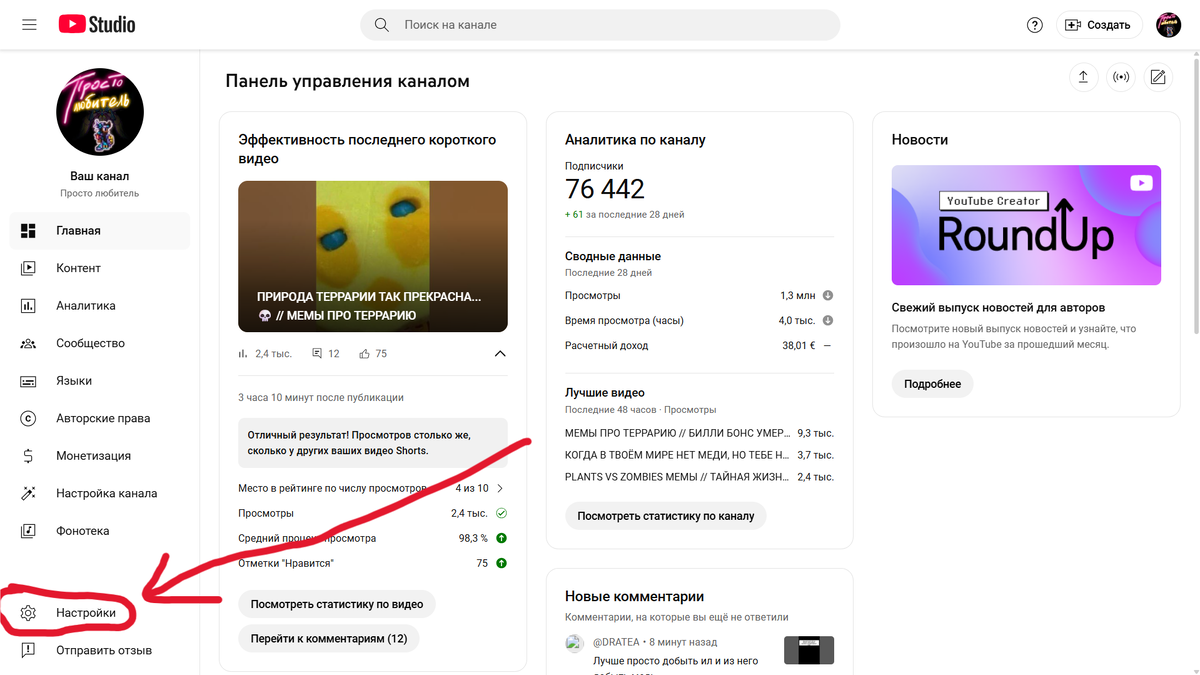1200x675 pixels.
Task: Click the down arrow next to Время просмотра 4,0 тыс.
Action: click(828, 321)
